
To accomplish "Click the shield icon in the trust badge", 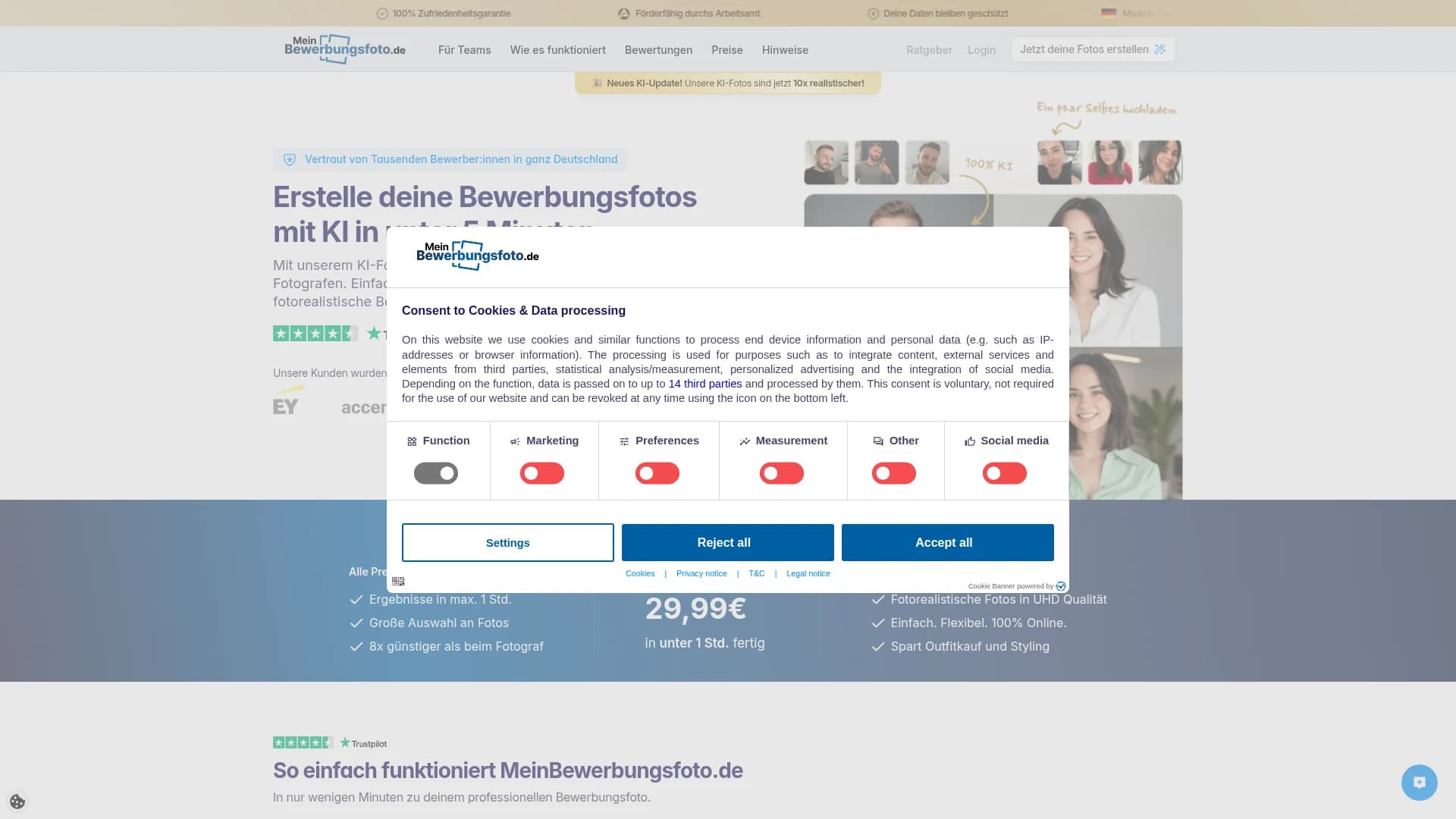I will [289, 159].
